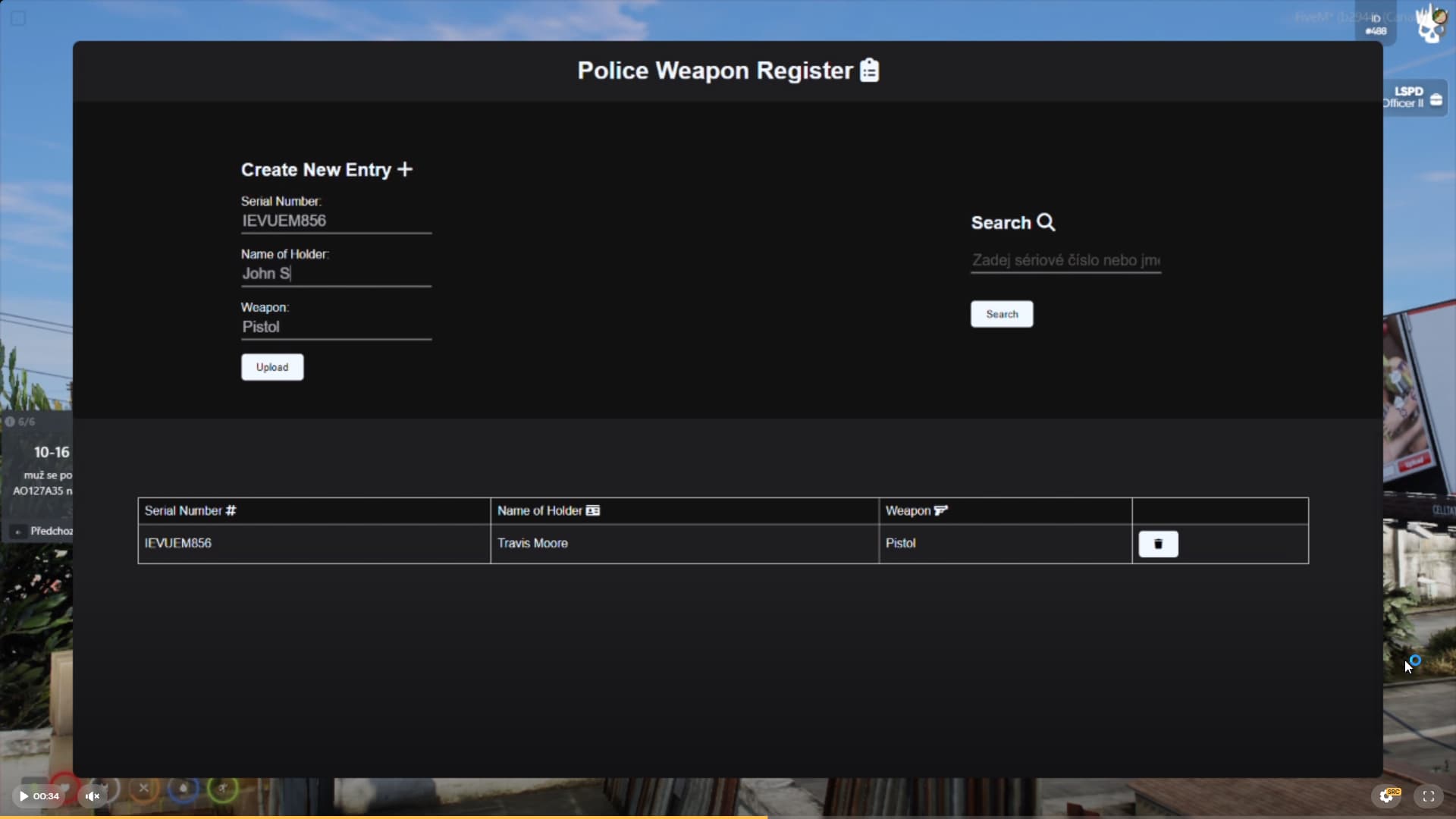Click the water droplet icon in the overlay controls
This screenshot has height=819, width=1456.
[x=184, y=789]
